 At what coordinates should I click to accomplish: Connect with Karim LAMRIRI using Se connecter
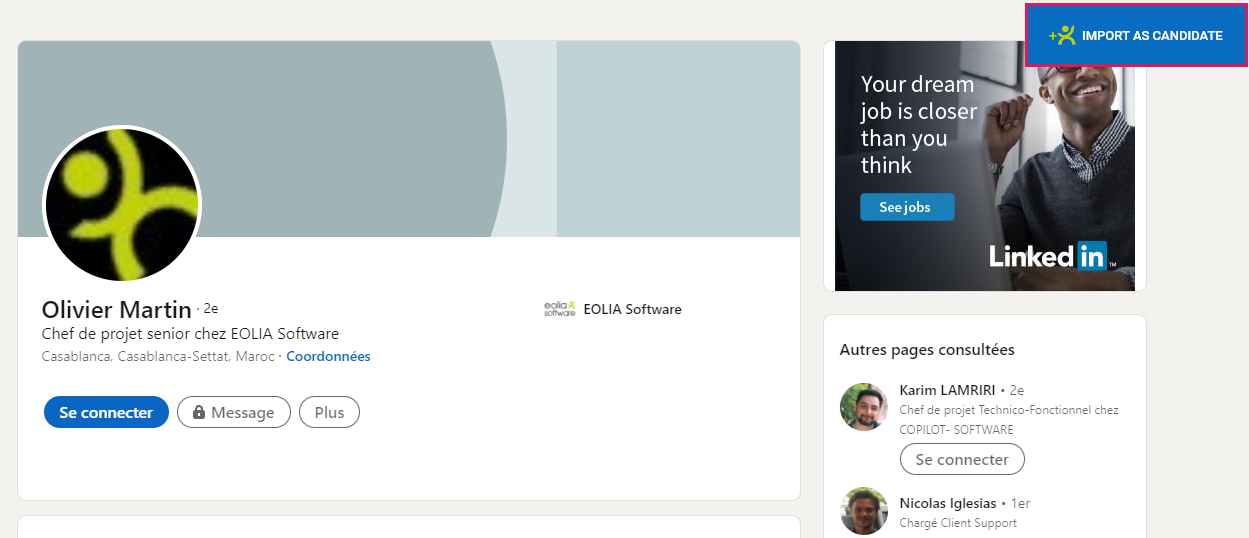coord(961,459)
